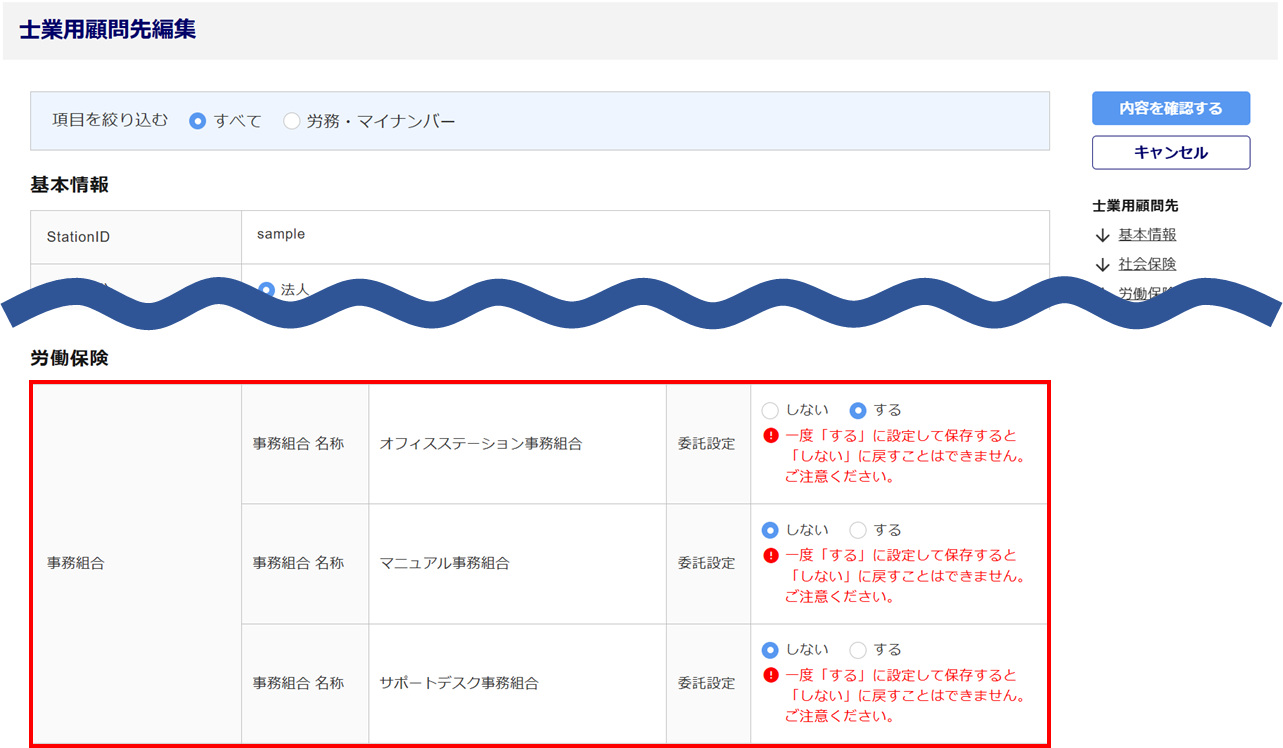
Task: Set サポートデスク事務組合 委託設定 to する
Action: [x=858, y=650]
